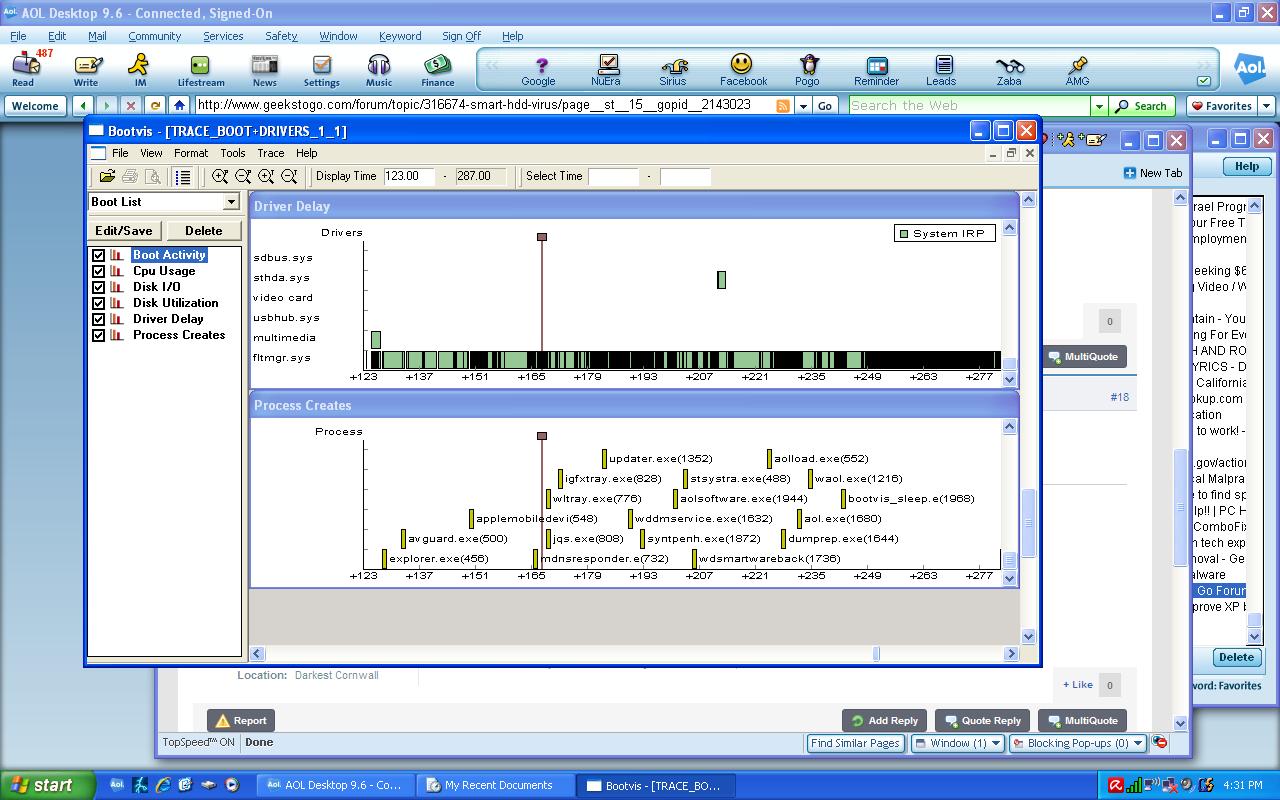Viewport: 1280px width, 800px height.
Task: Open the Bootvis Trace menu
Action: pos(270,153)
